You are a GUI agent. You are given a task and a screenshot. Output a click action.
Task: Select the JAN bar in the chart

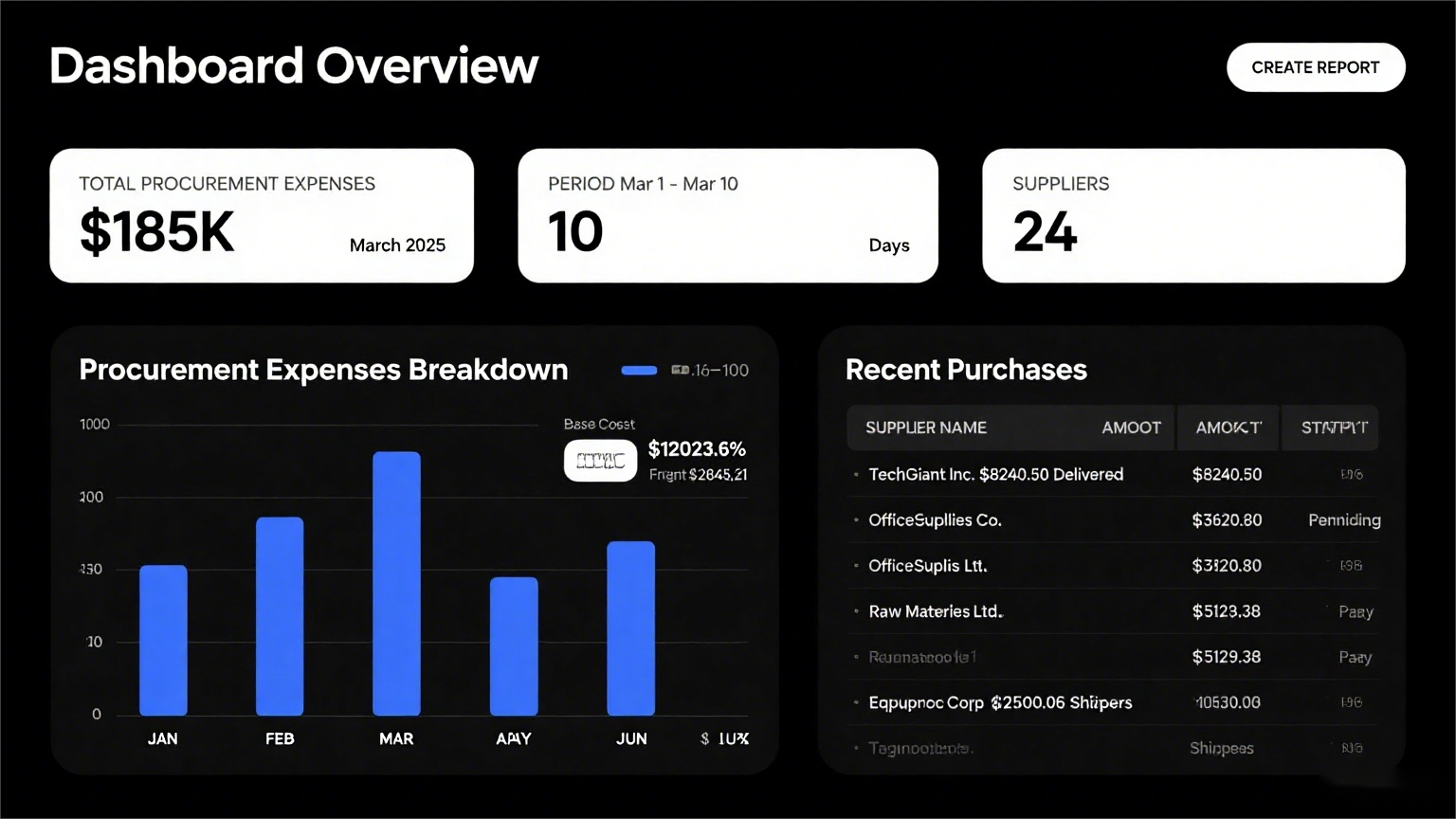(163, 640)
